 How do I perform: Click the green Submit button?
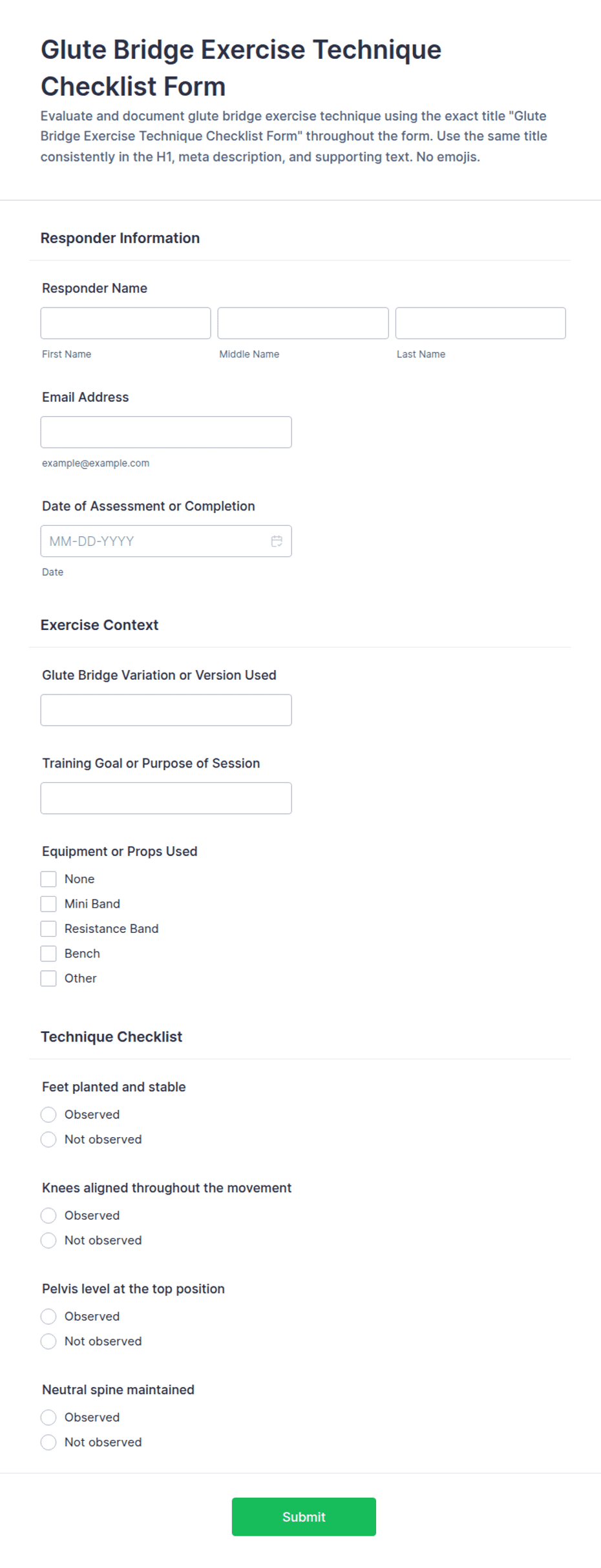coord(304,1516)
